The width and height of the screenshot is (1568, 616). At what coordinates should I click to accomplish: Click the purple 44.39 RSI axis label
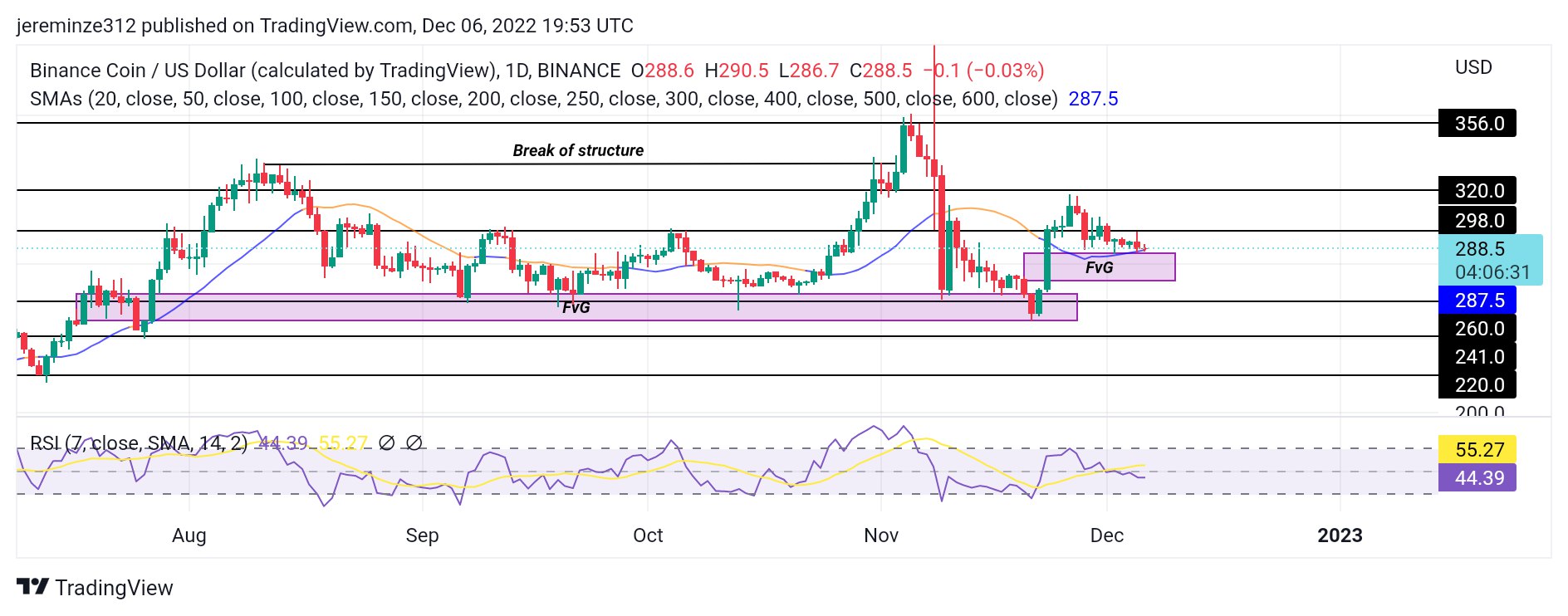(1478, 478)
